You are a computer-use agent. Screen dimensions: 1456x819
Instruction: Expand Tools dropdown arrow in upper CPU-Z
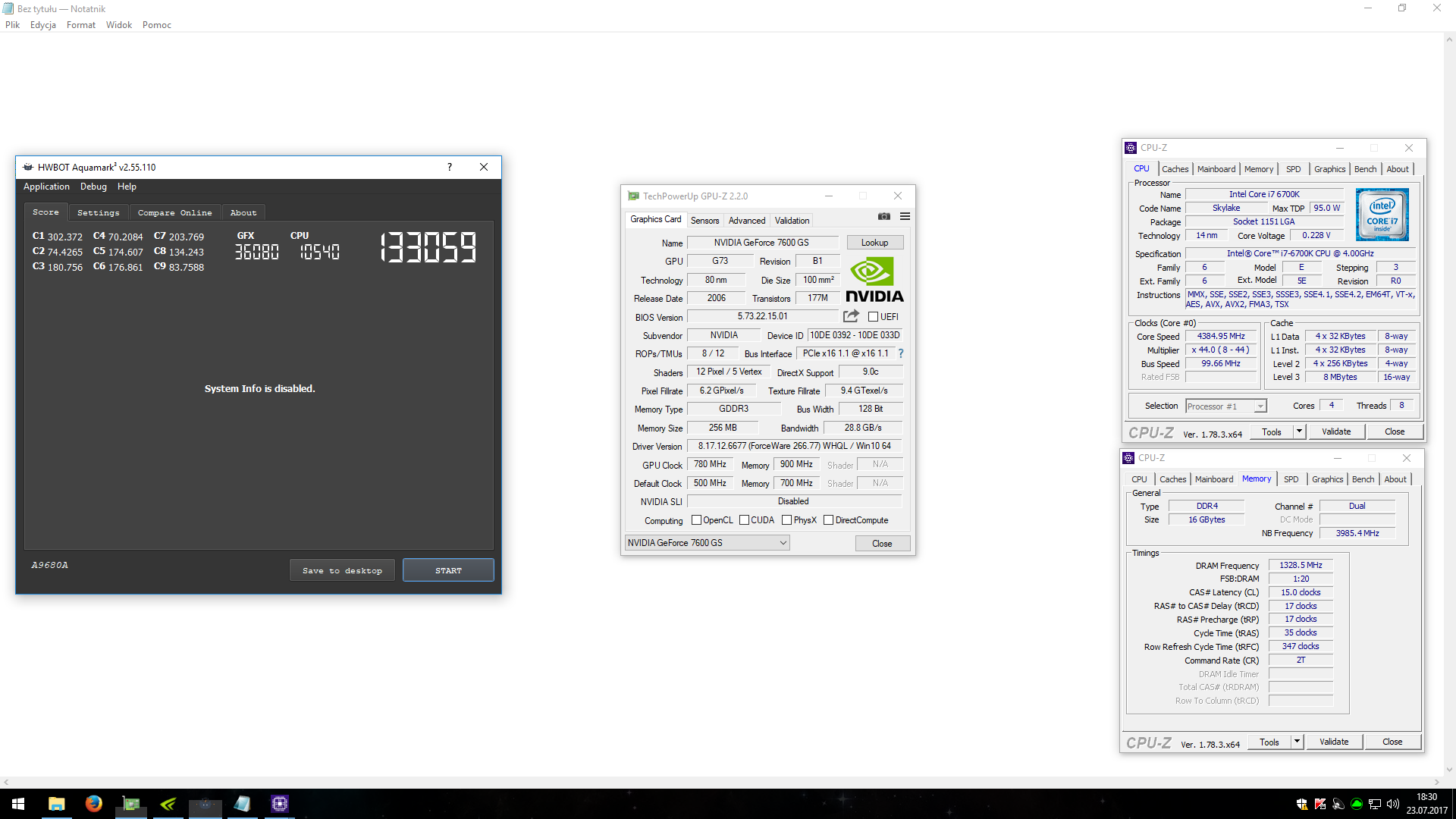[x=1299, y=431]
